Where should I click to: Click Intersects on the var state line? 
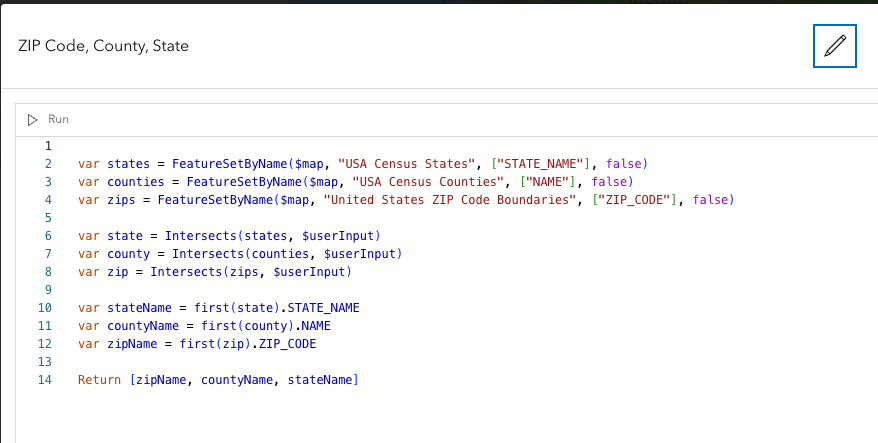point(200,236)
